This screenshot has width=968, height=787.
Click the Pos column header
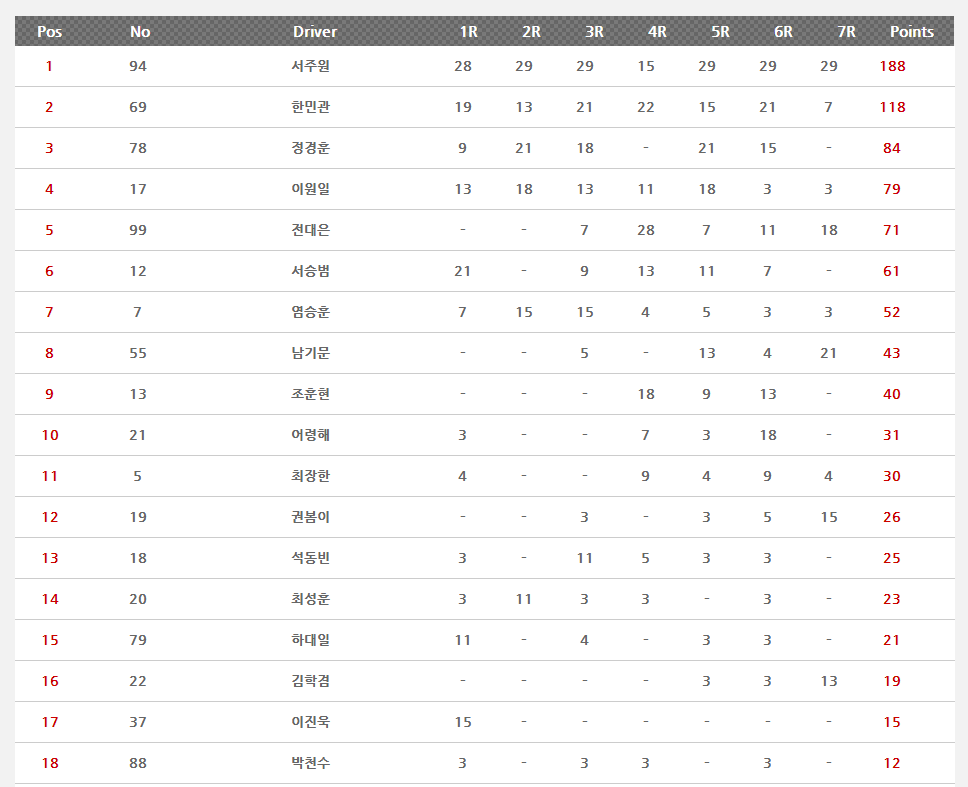point(49,32)
